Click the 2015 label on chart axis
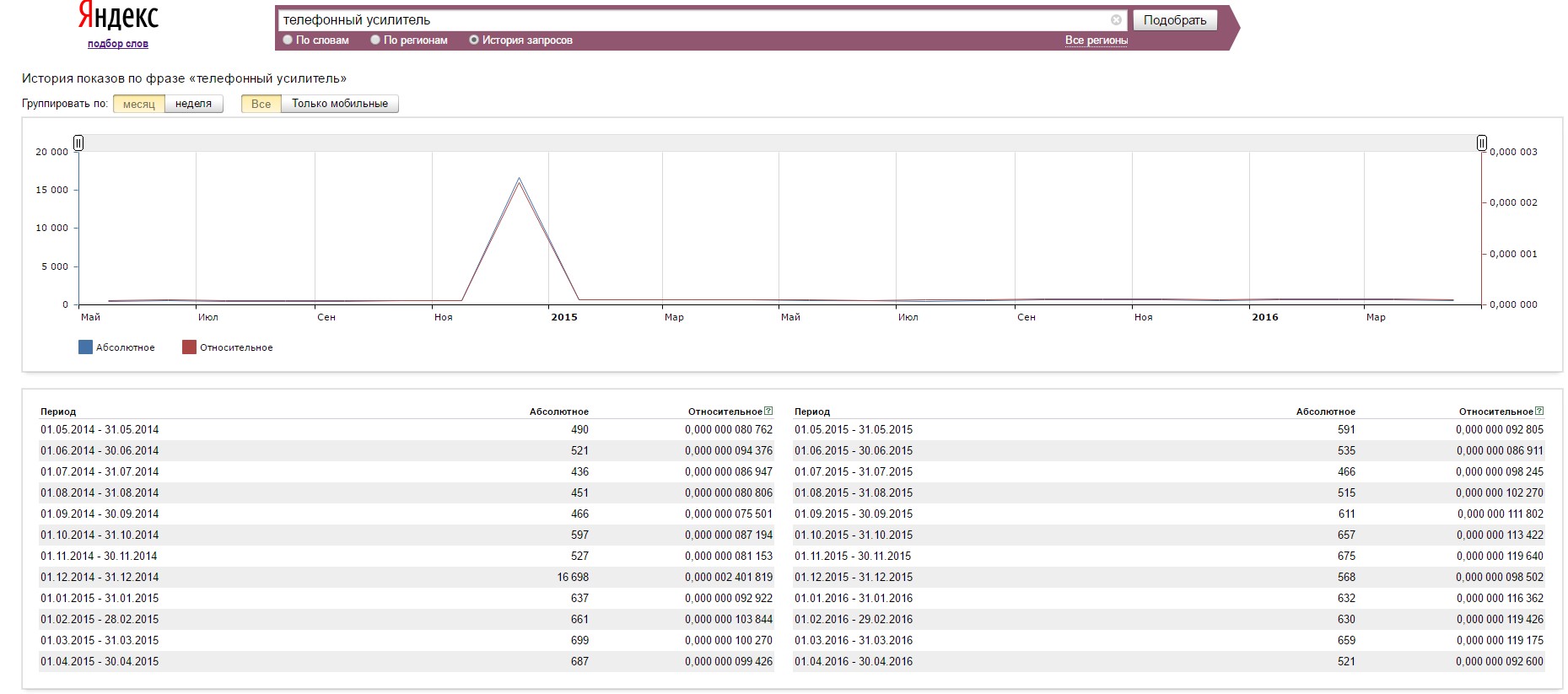 (x=564, y=317)
